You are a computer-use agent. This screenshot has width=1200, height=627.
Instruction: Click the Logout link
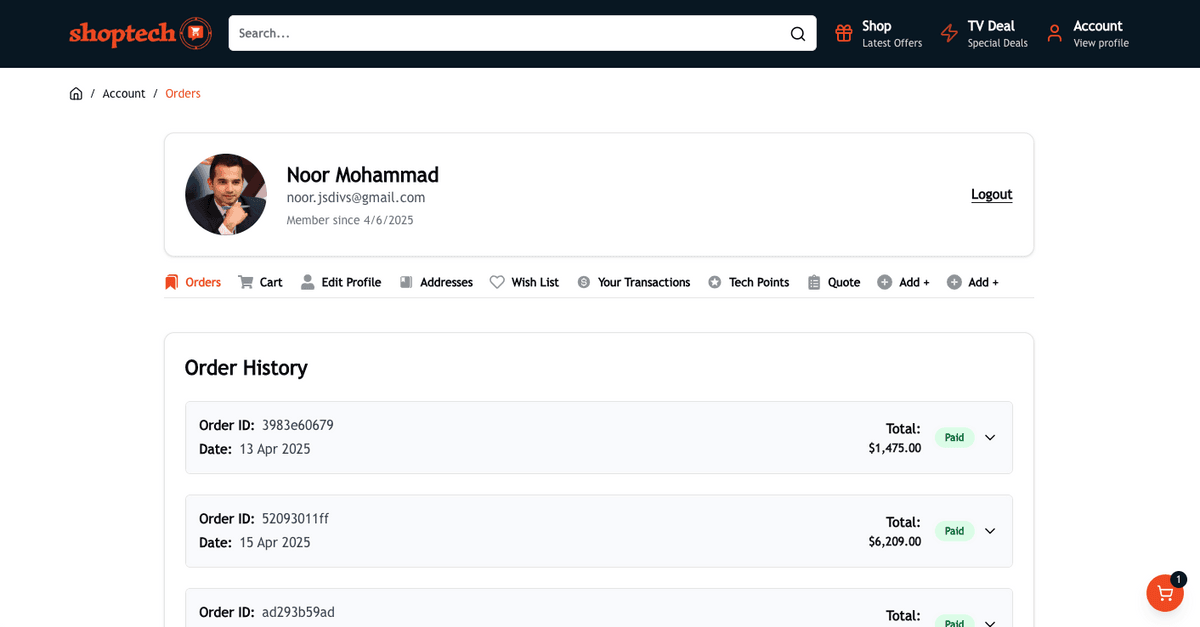pyautogui.click(x=992, y=194)
